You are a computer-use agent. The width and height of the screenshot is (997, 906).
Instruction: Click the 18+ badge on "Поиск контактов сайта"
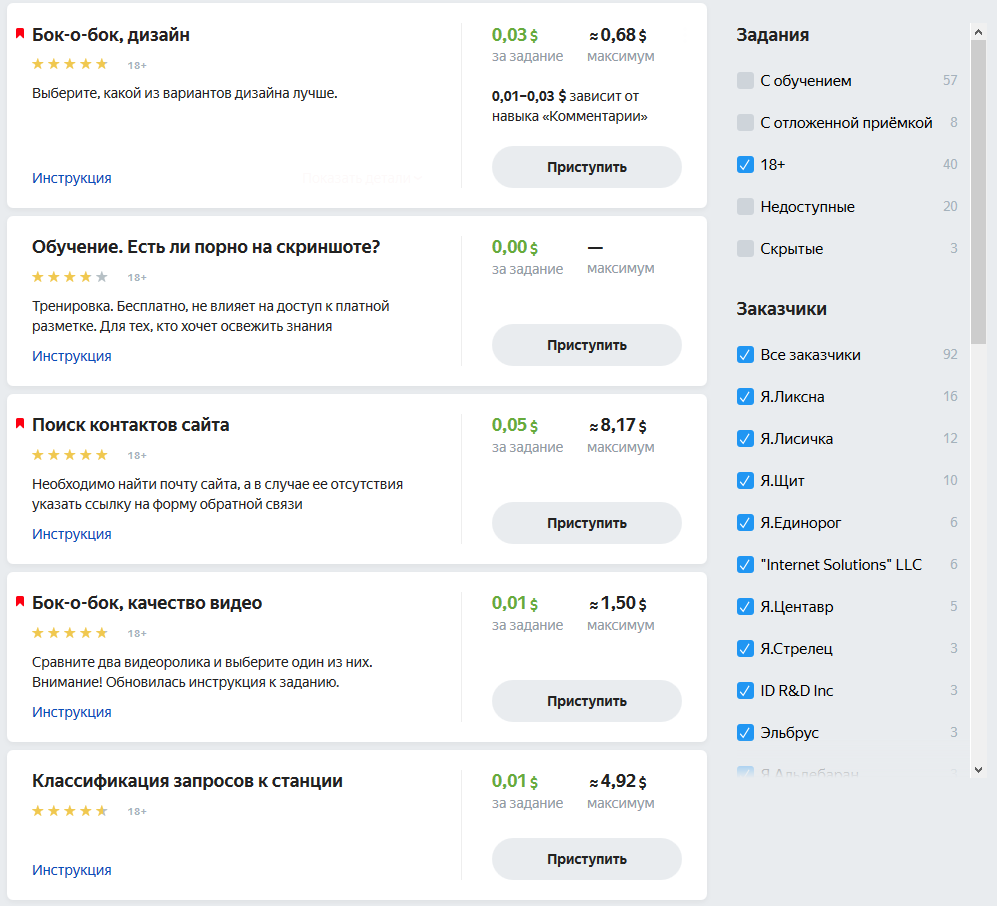click(137, 455)
